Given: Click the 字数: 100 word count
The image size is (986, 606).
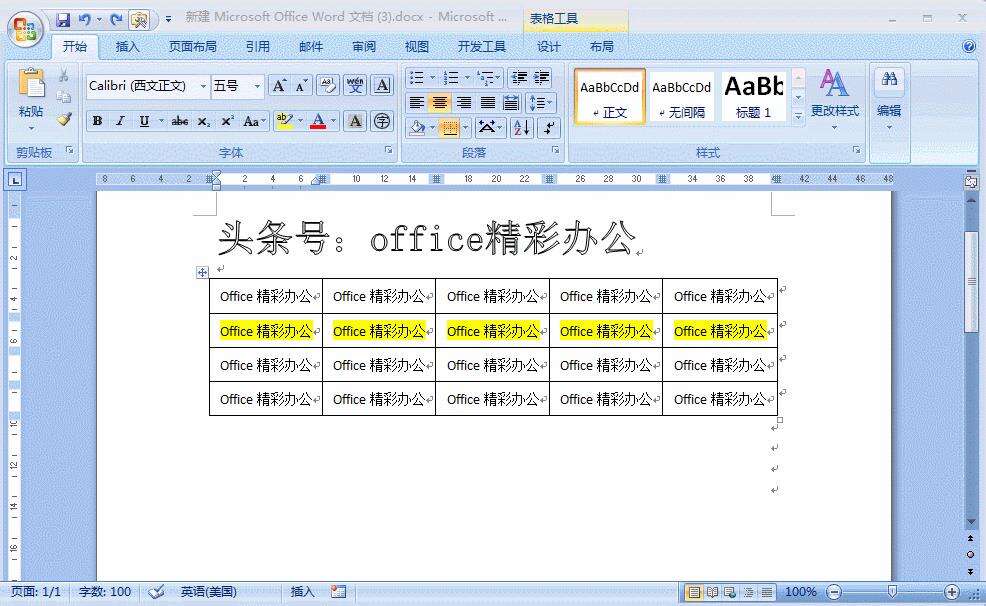Looking at the screenshot, I should tap(105, 592).
